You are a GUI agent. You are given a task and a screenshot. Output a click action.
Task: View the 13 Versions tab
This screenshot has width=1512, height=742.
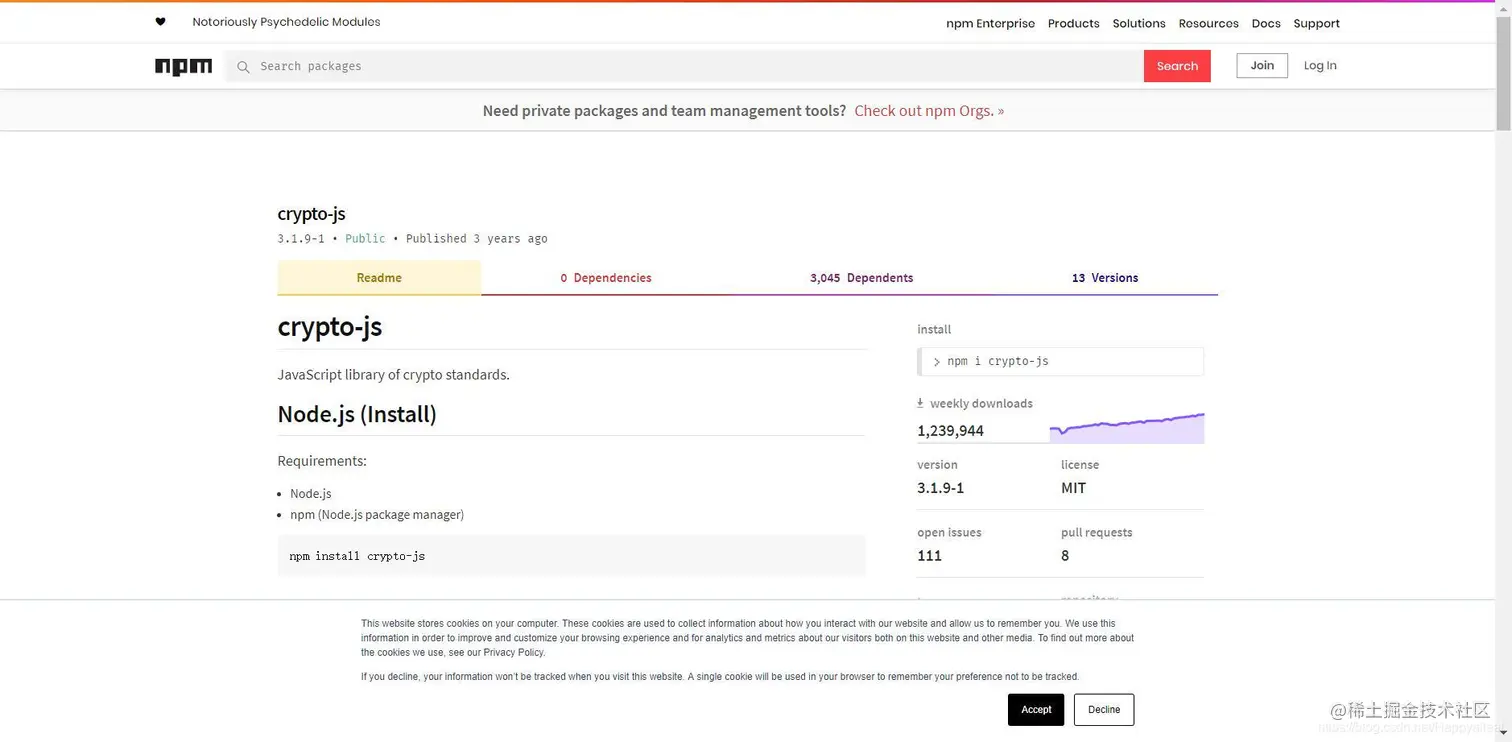[x=1104, y=277]
